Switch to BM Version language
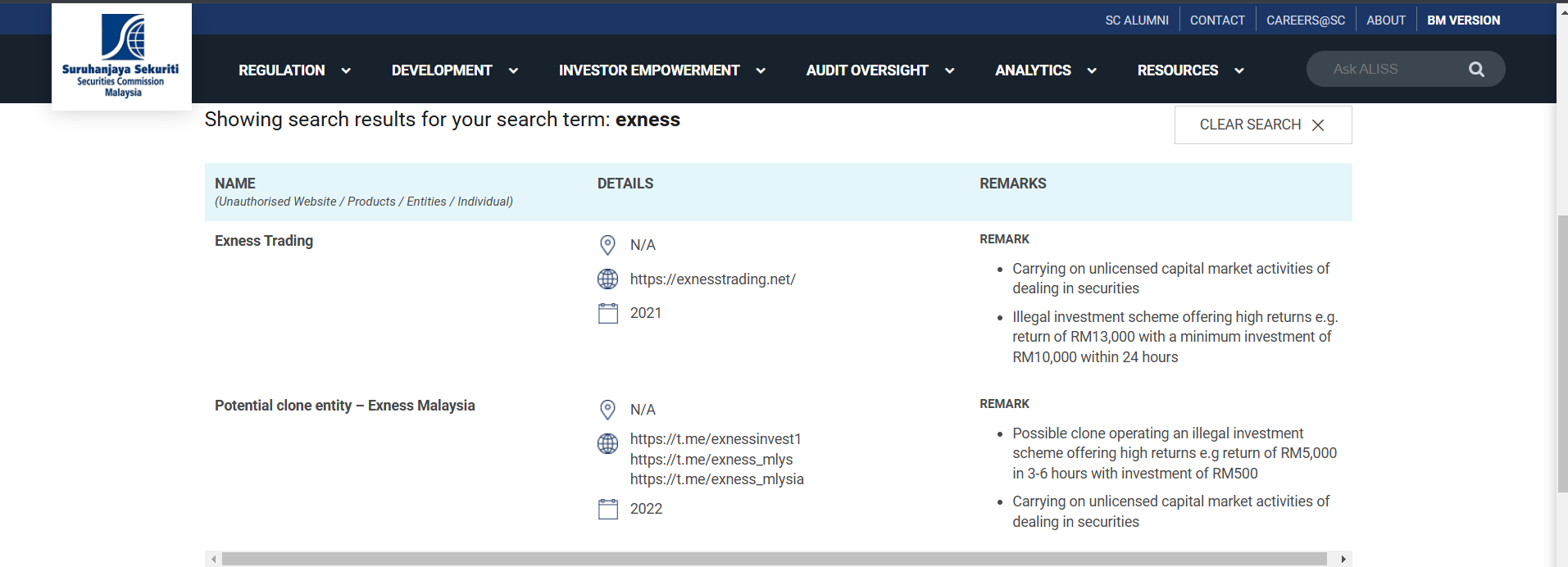This screenshot has height=567, width=1568. (1463, 20)
